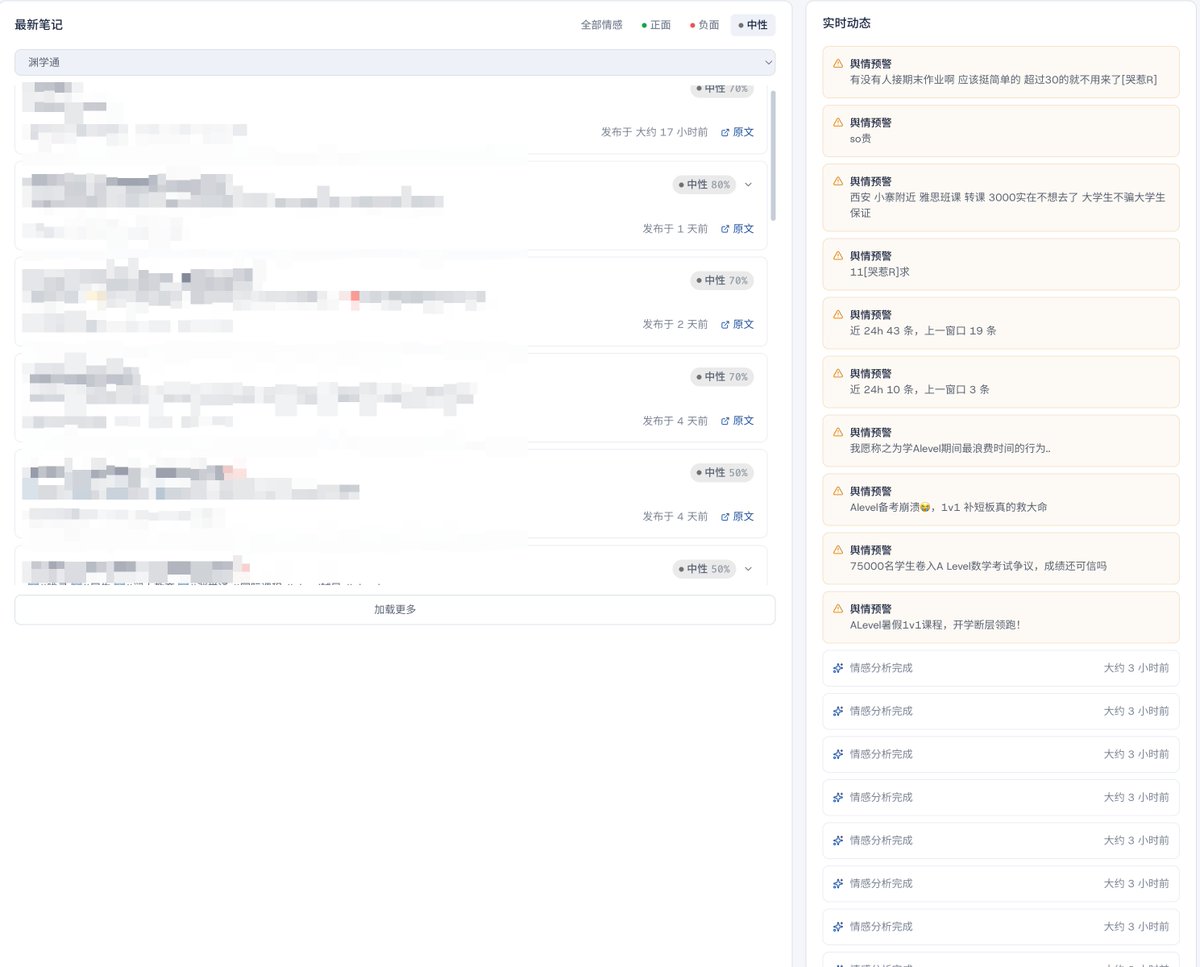Click warning icon on ALevel暑假1v1课程 alert
The width and height of the screenshot is (1200, 967).
pos(838,608)
